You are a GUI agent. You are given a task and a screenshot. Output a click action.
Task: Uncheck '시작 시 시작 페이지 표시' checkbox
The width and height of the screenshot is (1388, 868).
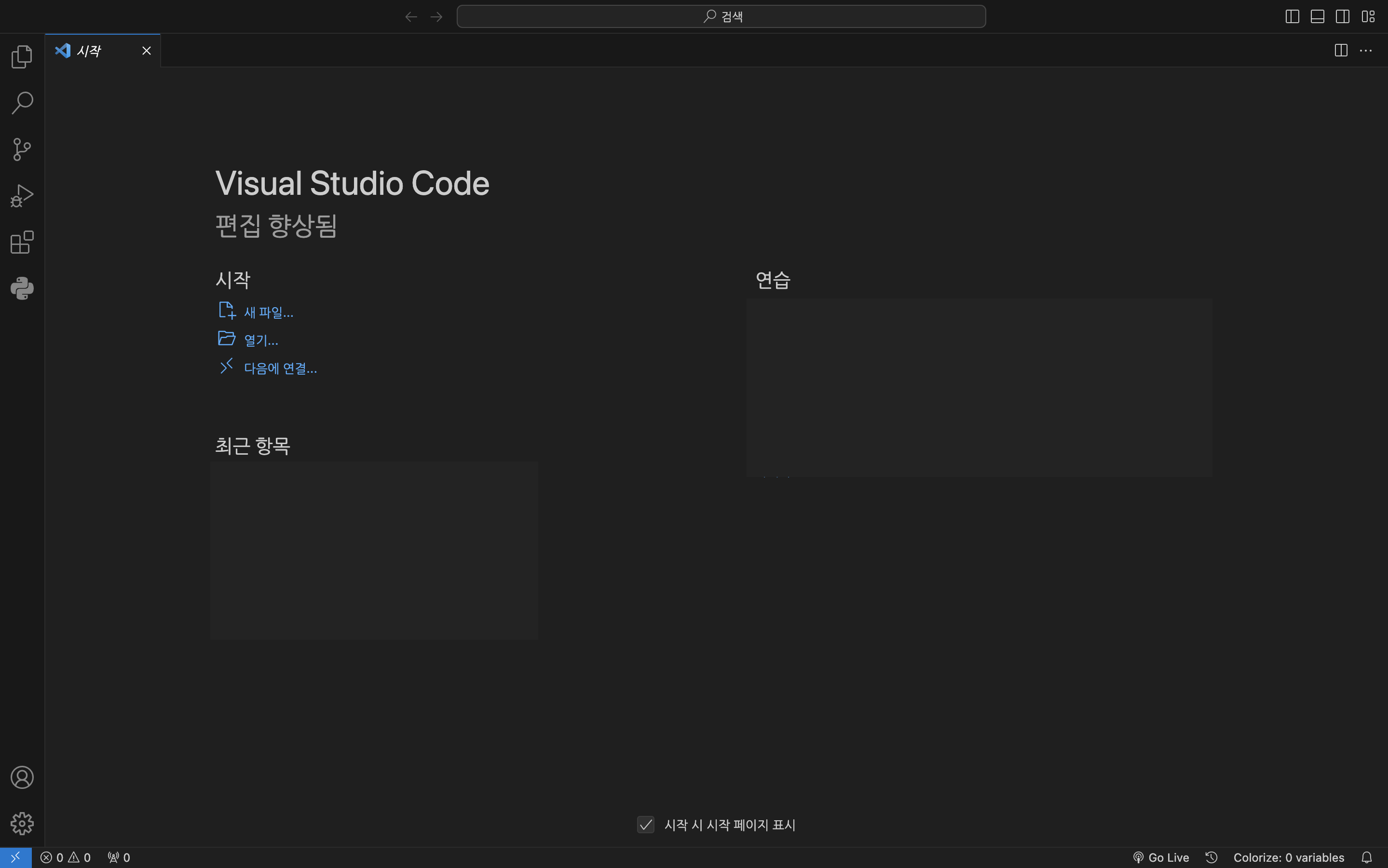click(x=645, y=825)
